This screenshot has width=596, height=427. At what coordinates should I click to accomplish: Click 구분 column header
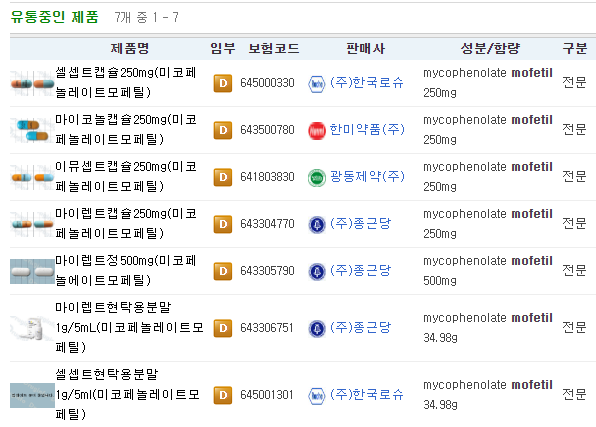[575, 48]
